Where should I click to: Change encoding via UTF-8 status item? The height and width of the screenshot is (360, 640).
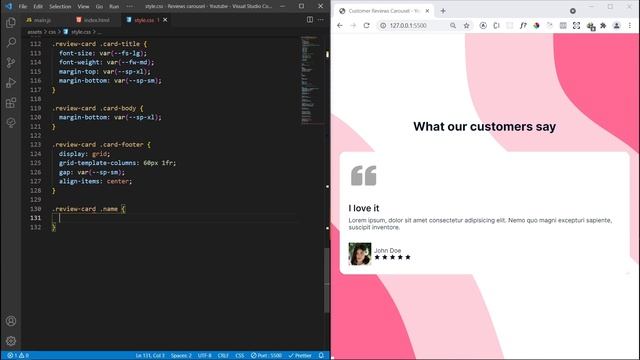204,356
